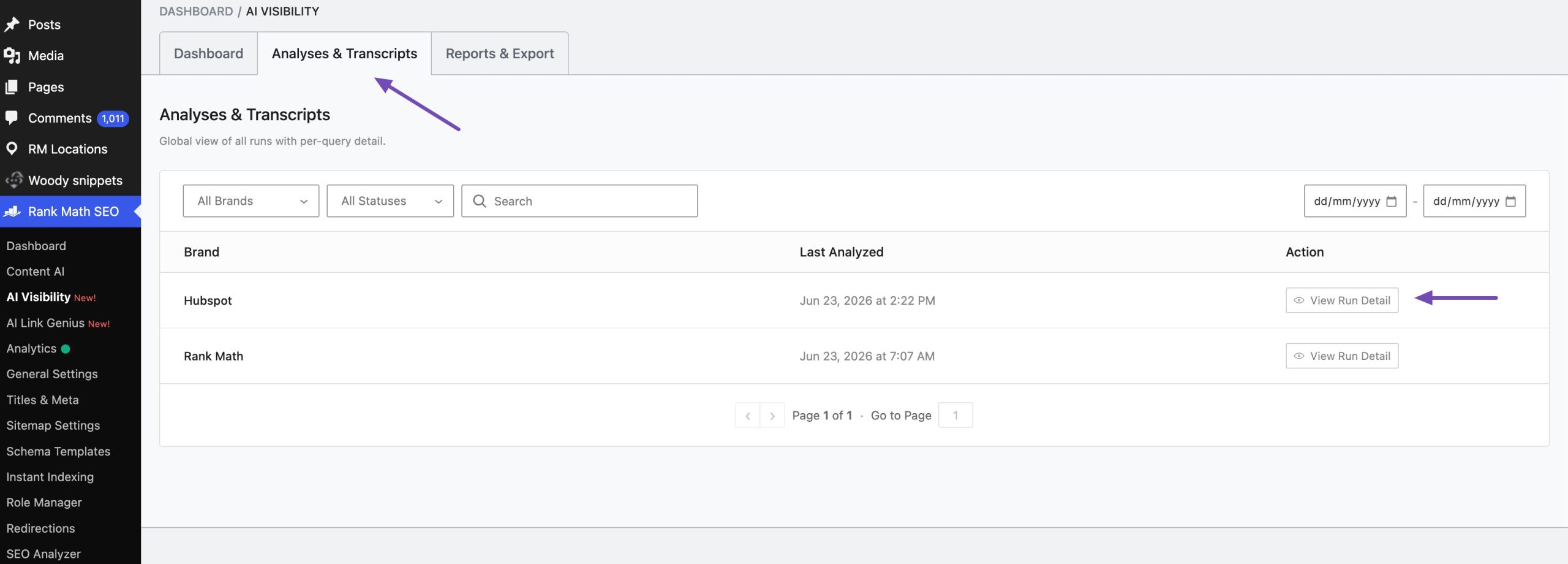Click the Pages icon in sidebar
Viewport: 1568px width, 564px height.
12,87
